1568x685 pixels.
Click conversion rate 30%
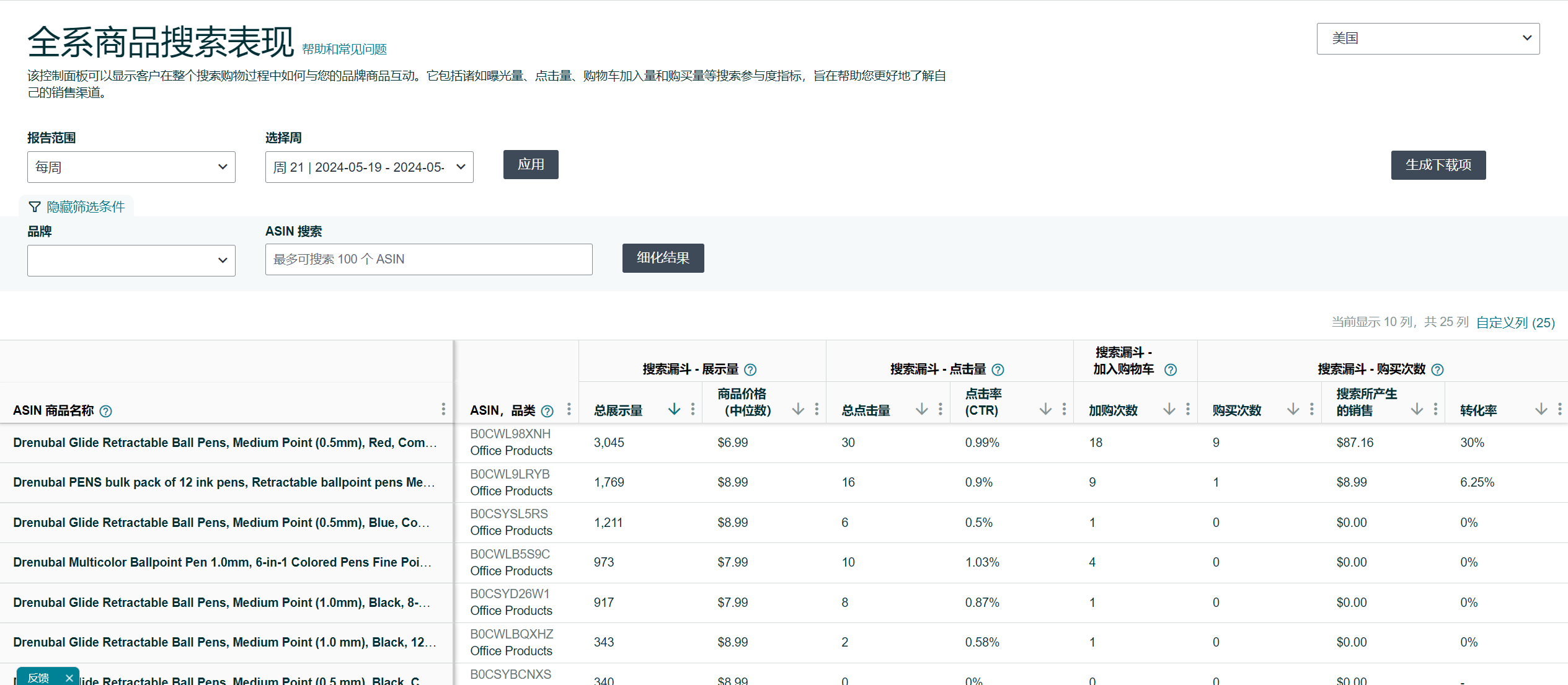click(1472, 443)
